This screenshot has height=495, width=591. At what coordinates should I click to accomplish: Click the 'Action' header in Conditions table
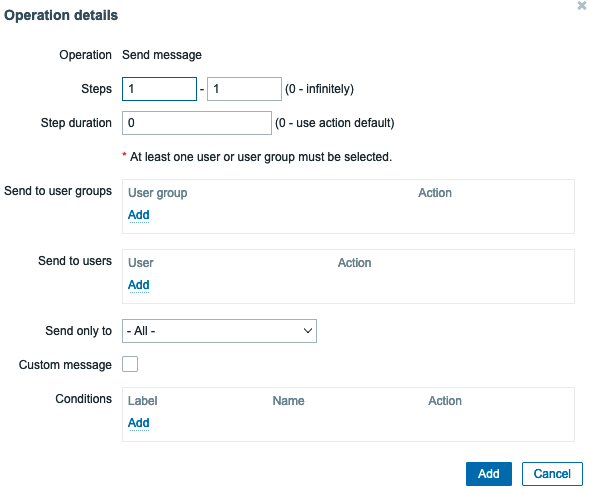(x=445, y=401)
